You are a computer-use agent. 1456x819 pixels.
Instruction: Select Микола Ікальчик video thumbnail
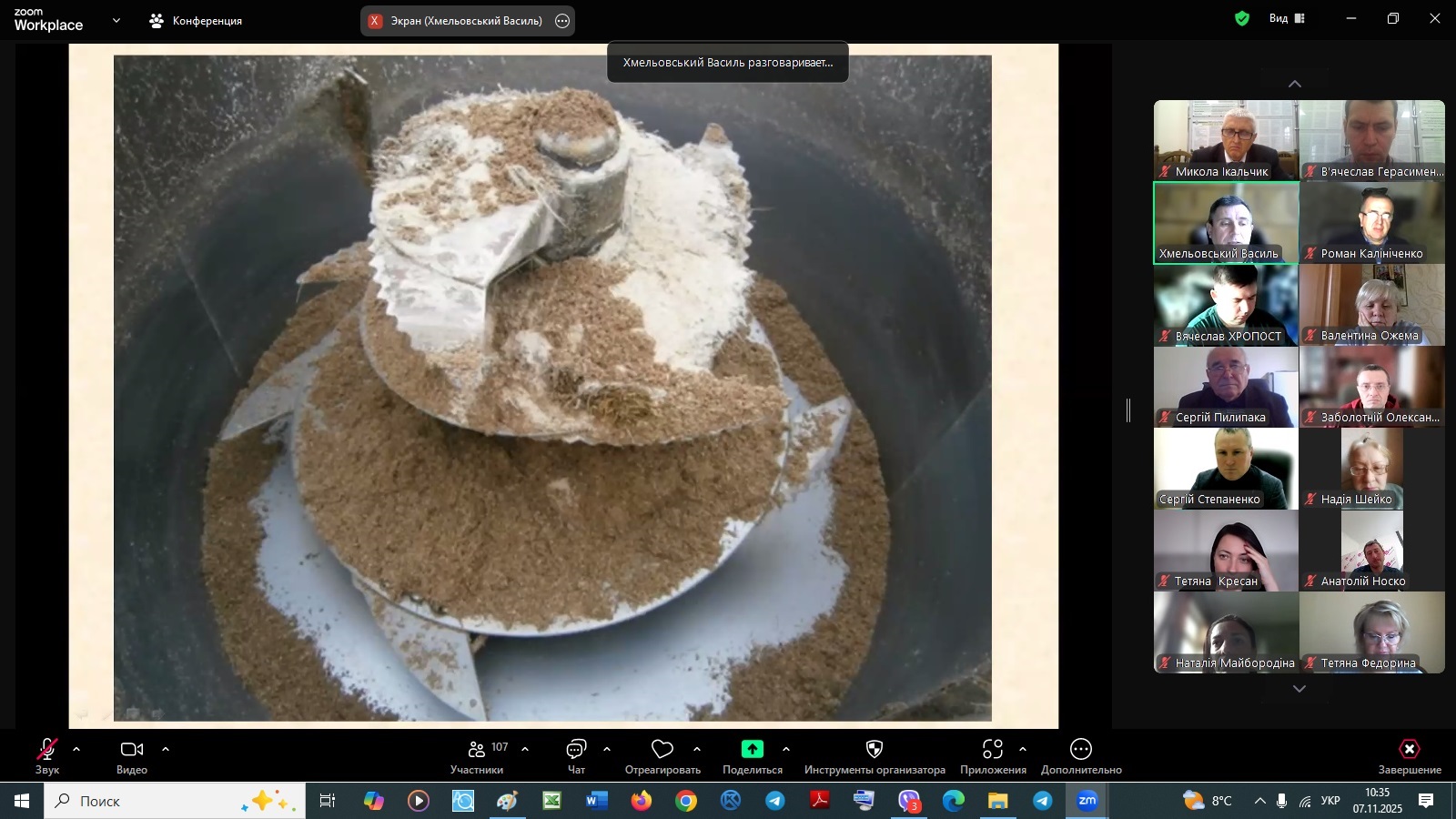click(x=1226, y=140)
